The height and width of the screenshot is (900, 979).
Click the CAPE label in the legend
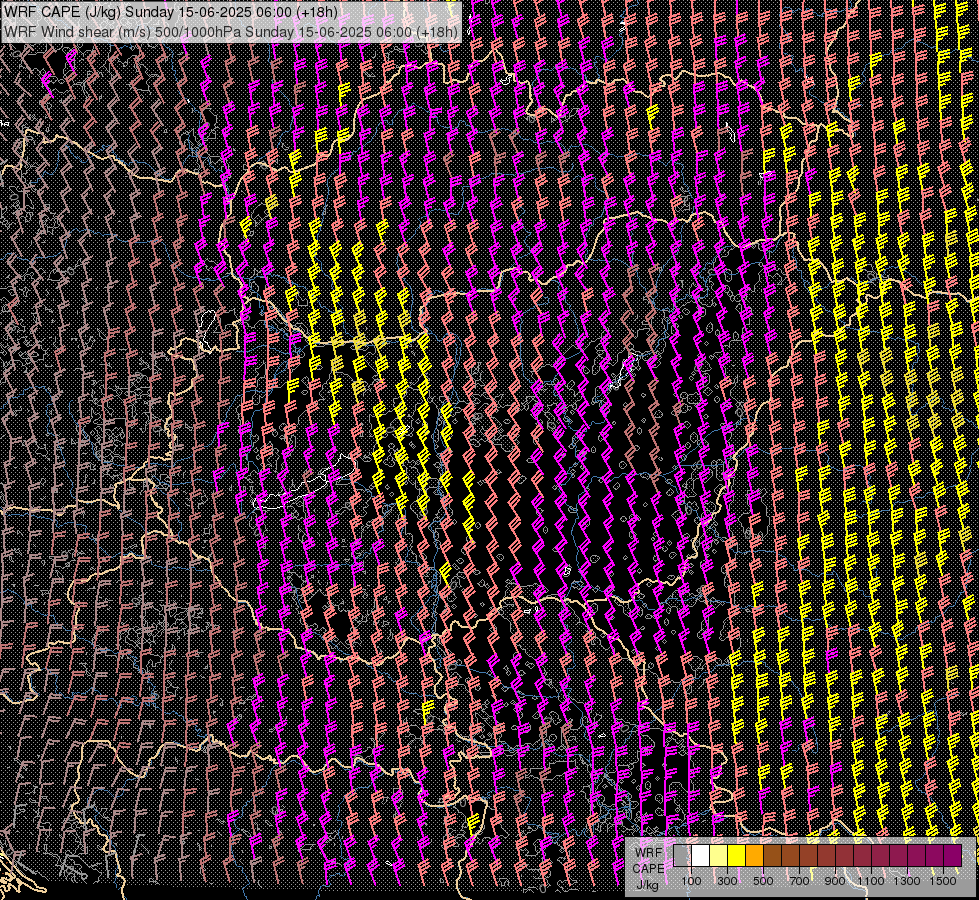(648, 868)
